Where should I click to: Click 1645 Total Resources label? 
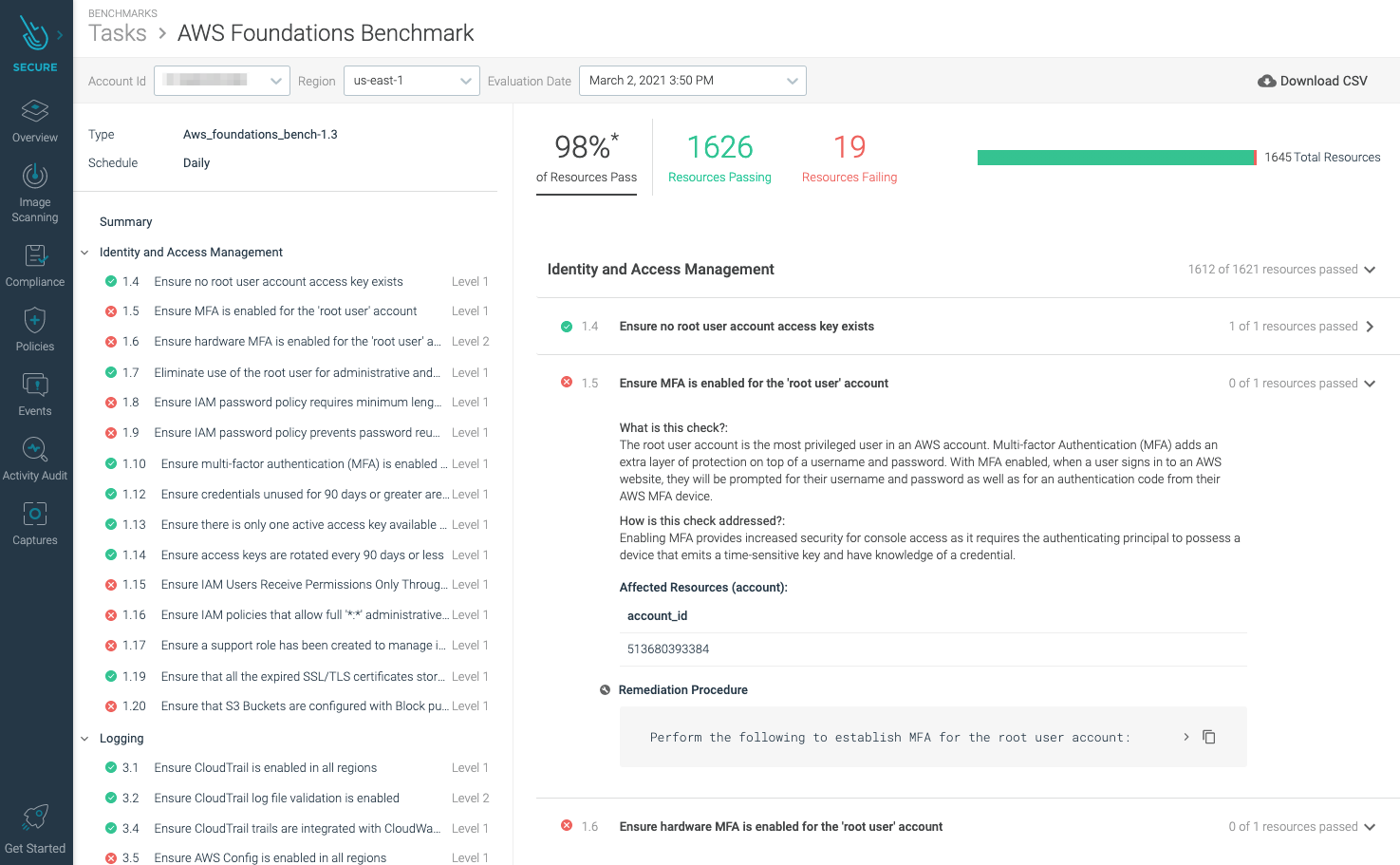click(x=1322, y=158)
